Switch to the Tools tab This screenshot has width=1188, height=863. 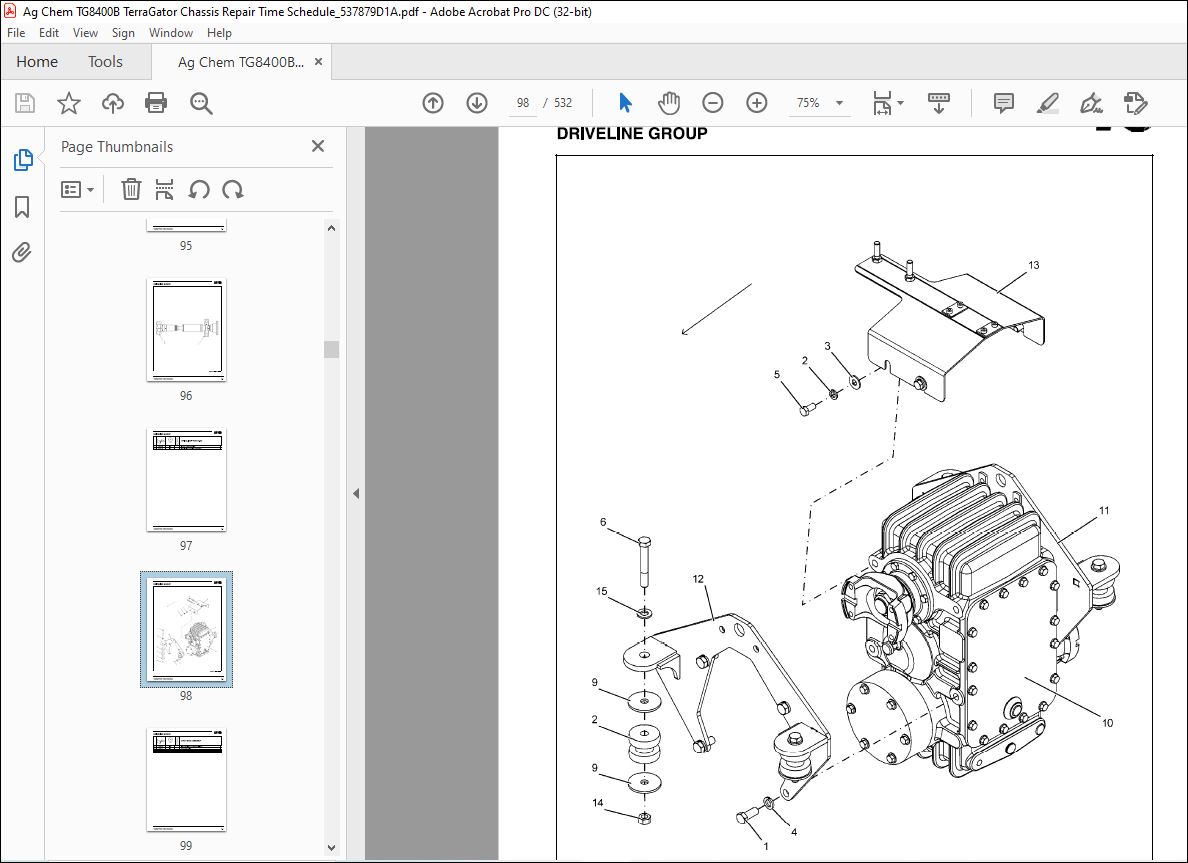pos(105,62)
